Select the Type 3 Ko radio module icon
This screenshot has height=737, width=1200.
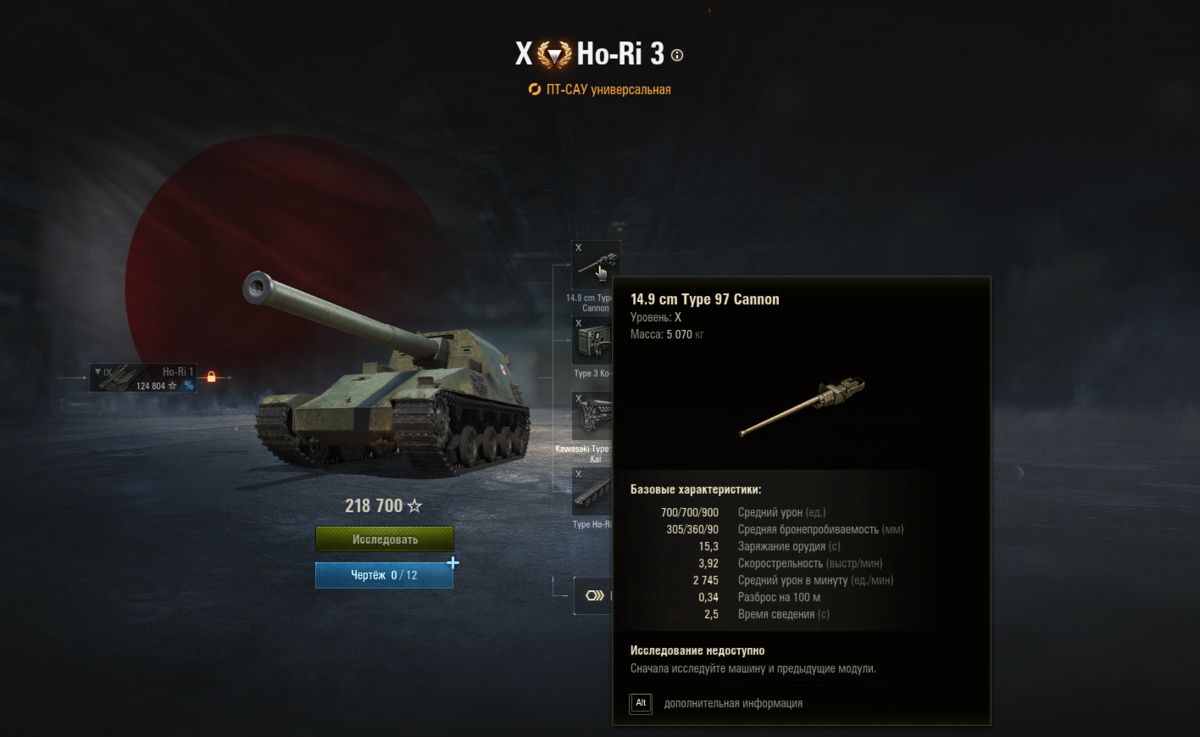(591, 341)
